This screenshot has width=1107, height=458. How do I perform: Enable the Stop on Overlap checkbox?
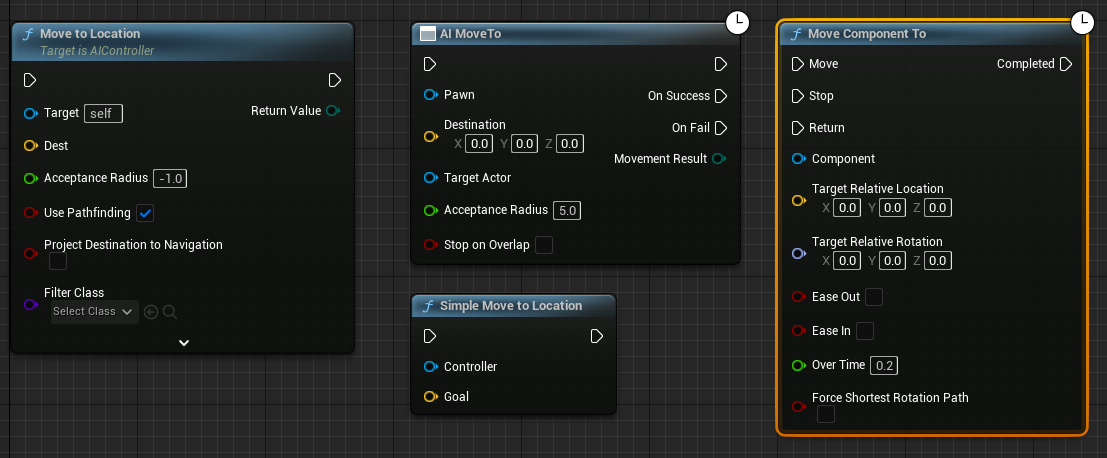coord(544,245)
